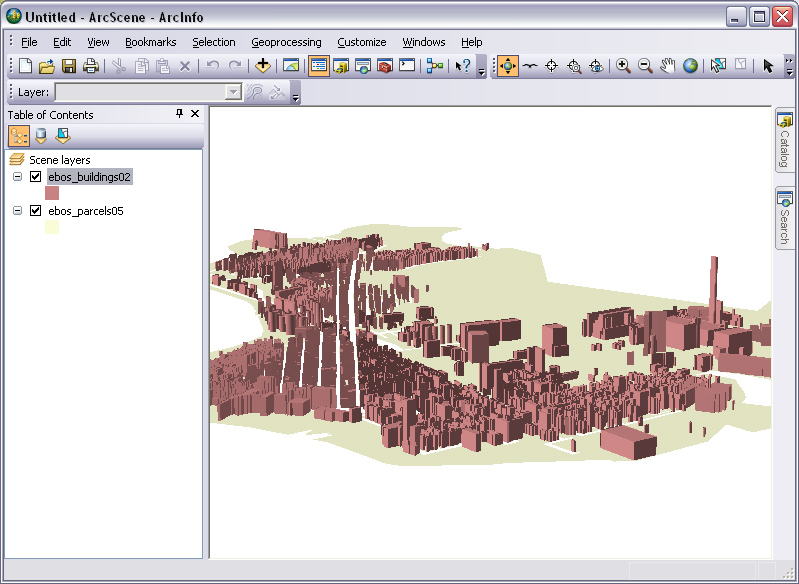Click the Add Data button
The image size is (799, 584).
(263, 66)
